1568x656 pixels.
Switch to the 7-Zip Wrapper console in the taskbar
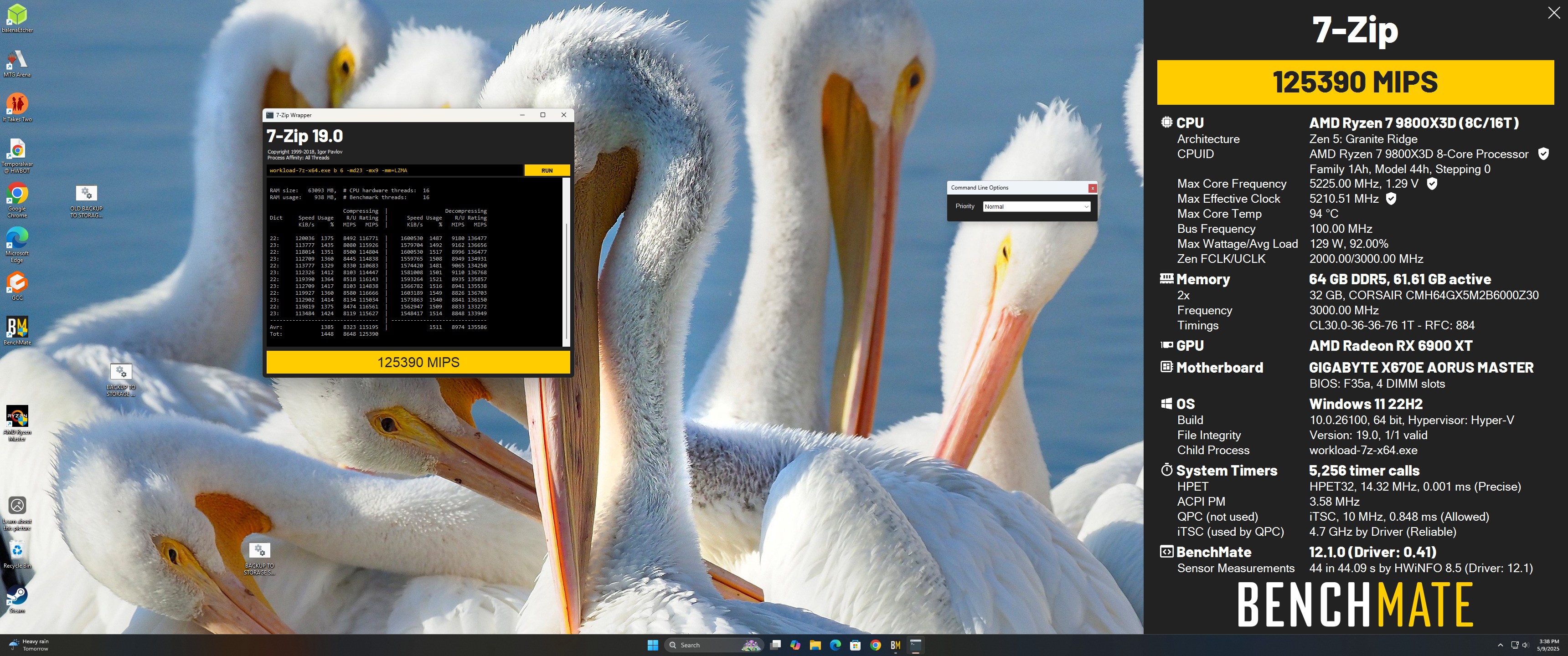tap(915, 645)
